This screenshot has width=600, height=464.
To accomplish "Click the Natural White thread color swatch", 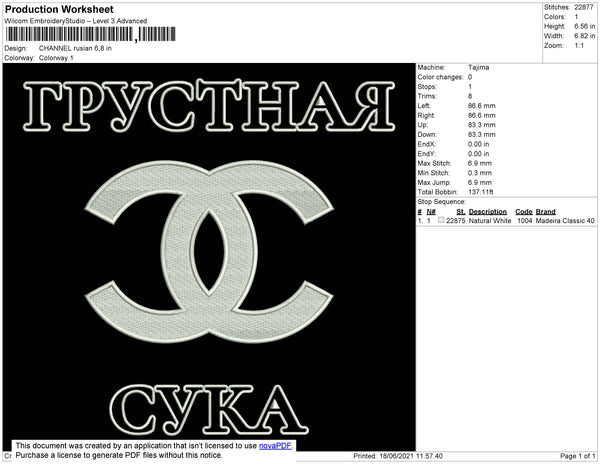I will (x=441, y=220).
